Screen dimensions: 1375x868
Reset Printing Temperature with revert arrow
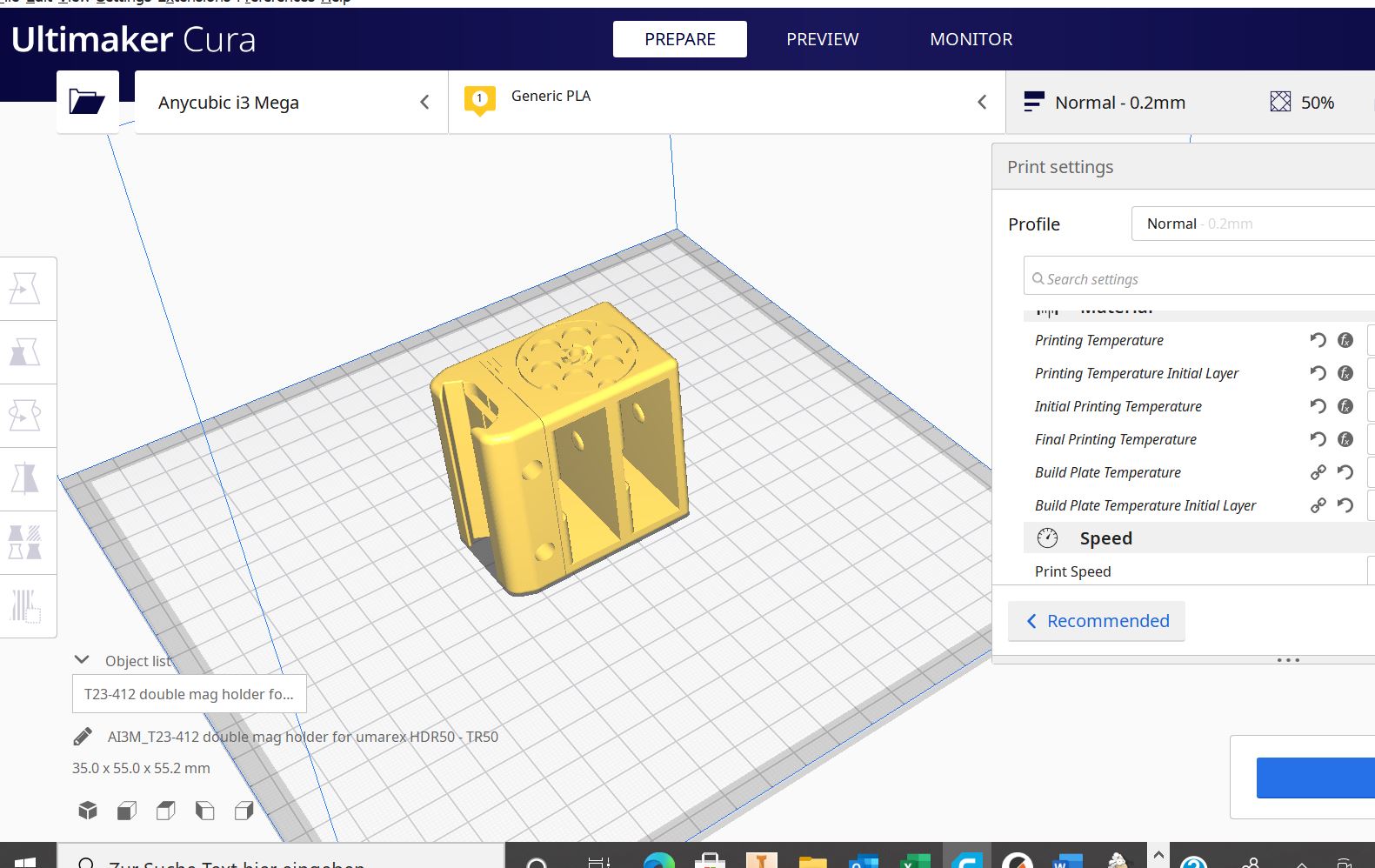tap(1318, 340)
